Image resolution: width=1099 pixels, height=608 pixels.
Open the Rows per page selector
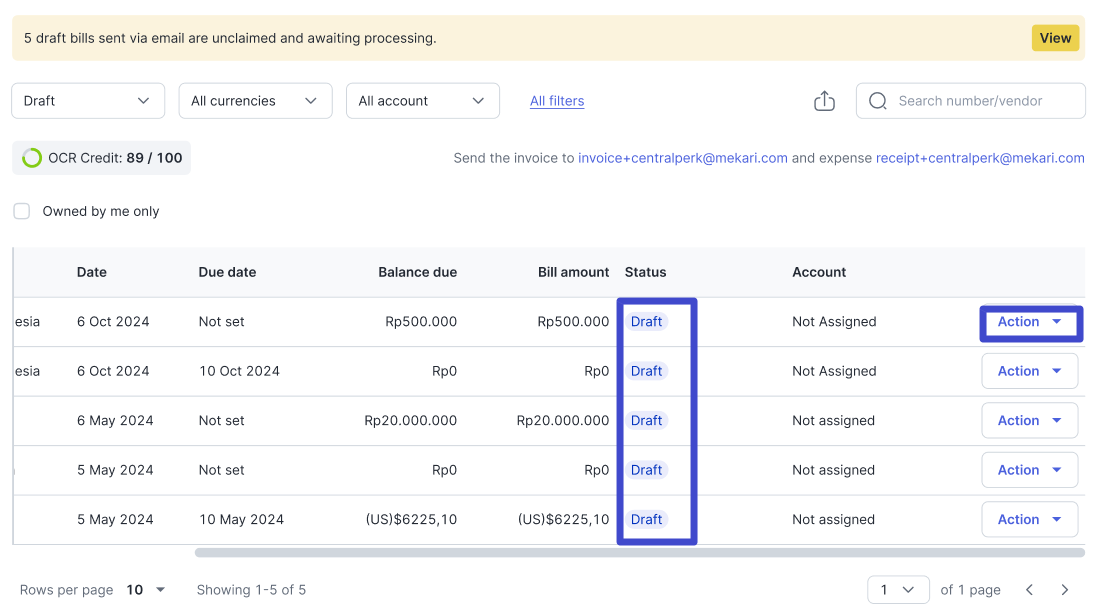click(146, 590)
